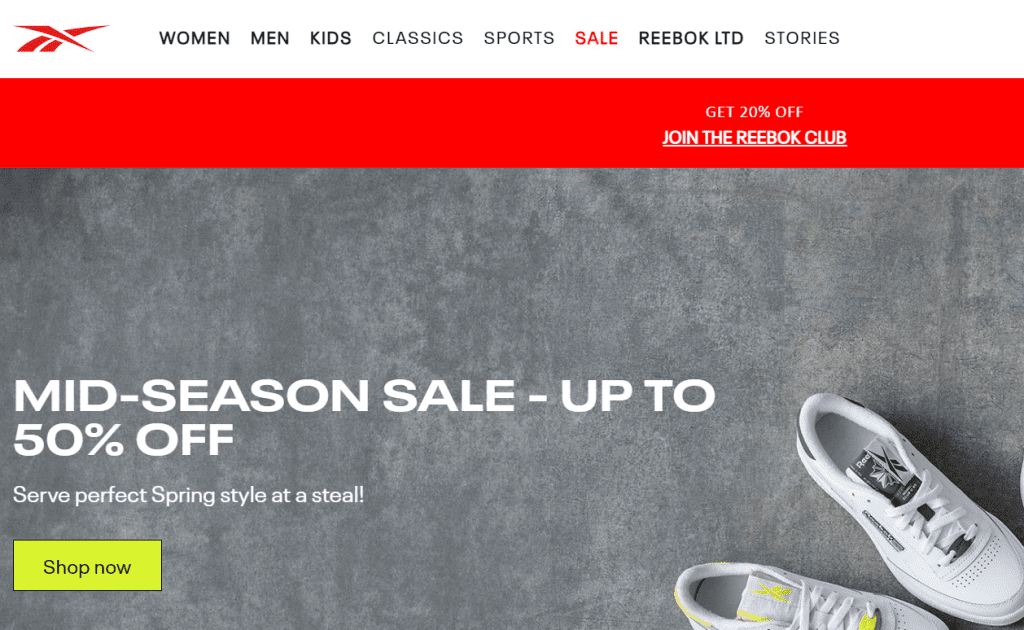Visit the STORIES section
The height and width of the screenshot is (630, 1024).
tap(802, 39)
